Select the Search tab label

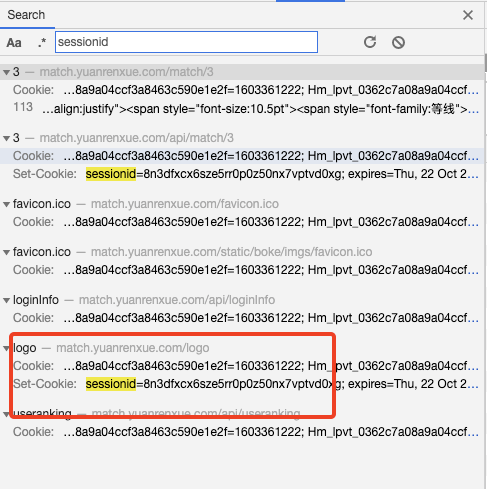coord(26,15)
